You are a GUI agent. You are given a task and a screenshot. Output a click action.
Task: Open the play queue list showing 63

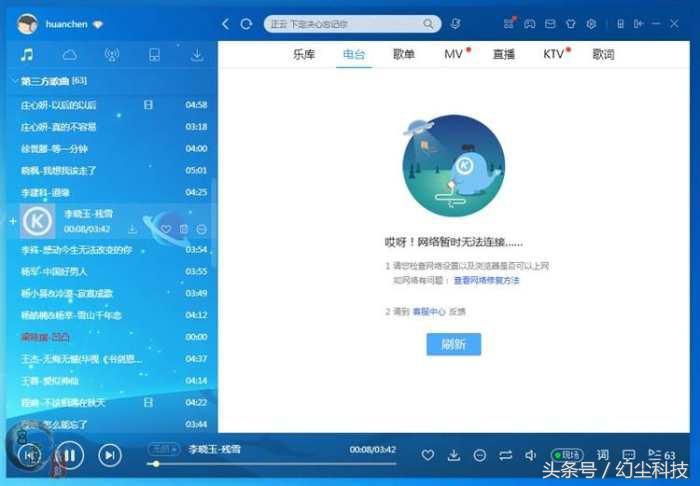click(x=662, y=455)
